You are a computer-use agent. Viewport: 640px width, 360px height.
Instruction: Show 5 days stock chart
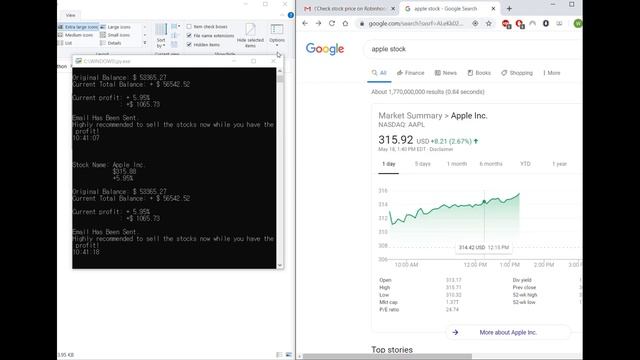(422, 164)
